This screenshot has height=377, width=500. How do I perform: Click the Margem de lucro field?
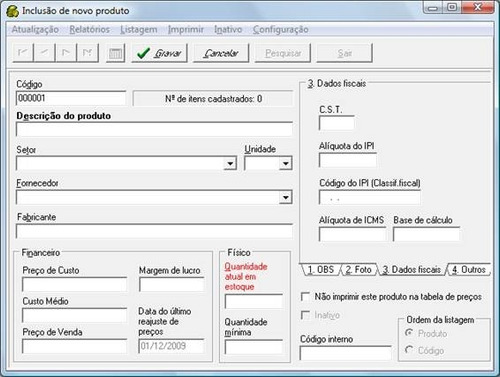(172, 284)
